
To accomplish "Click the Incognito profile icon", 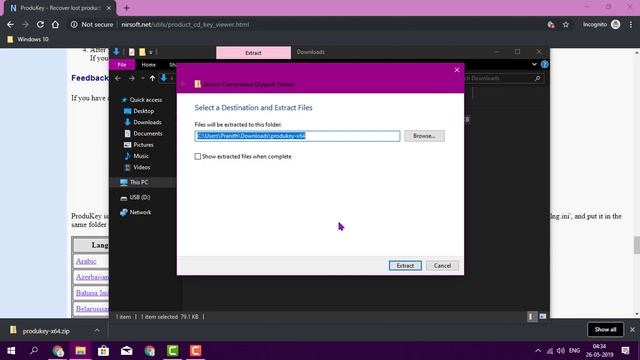I will click(x=616, y=24).
